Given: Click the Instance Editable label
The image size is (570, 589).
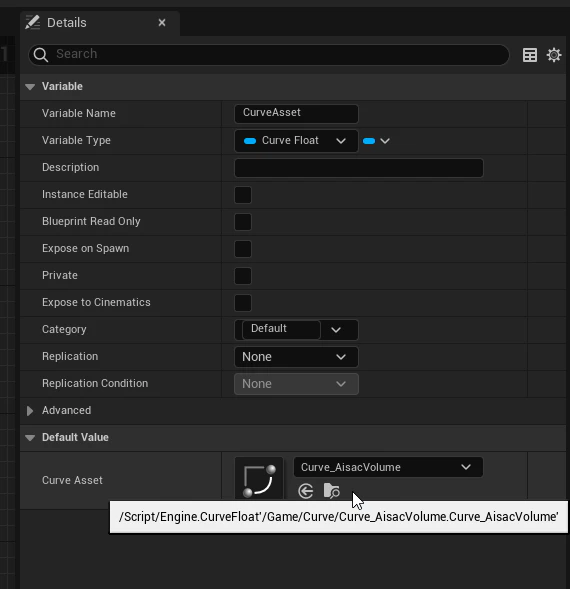Looking at the screenshot, I should [85, 194].
